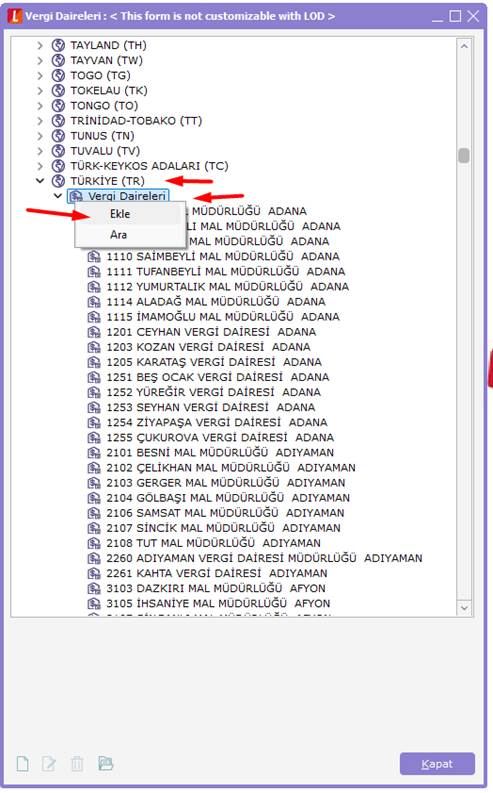
Task: Click the new record page icon
Action: [x=23, y=764]
